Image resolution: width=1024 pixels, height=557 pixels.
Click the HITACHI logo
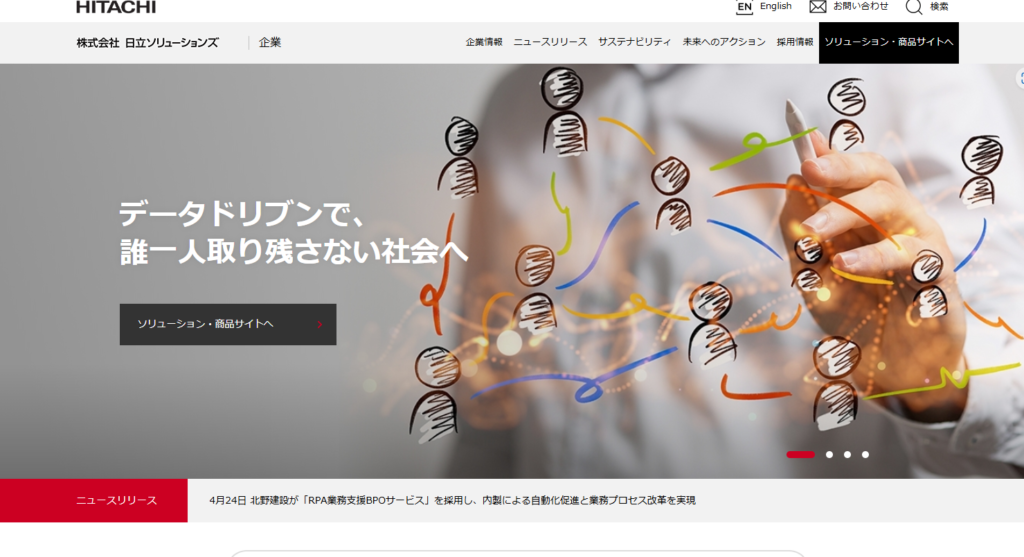pyautogui.click(x=116, y=7)
